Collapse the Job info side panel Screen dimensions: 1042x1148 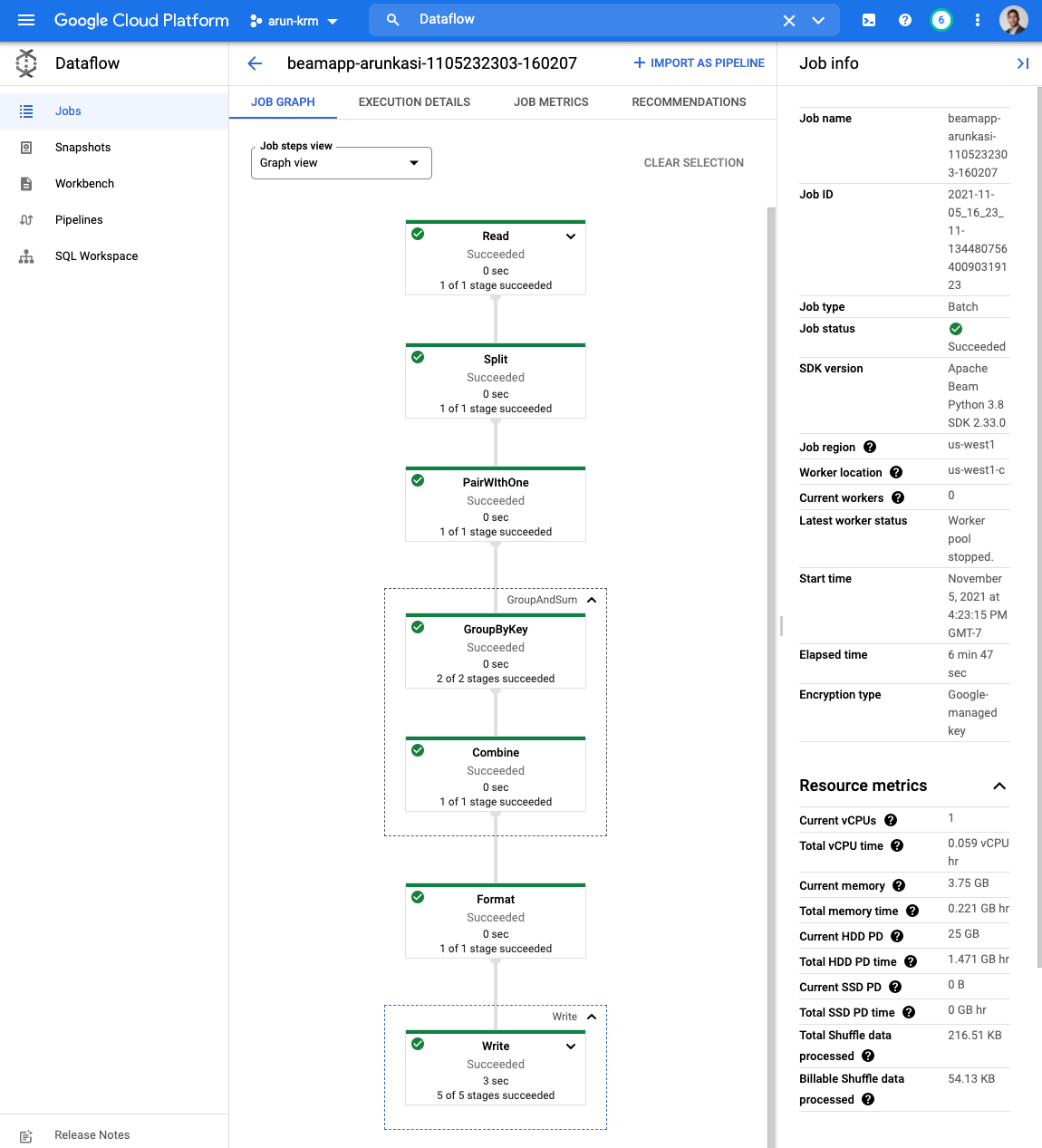[1023, 63]
